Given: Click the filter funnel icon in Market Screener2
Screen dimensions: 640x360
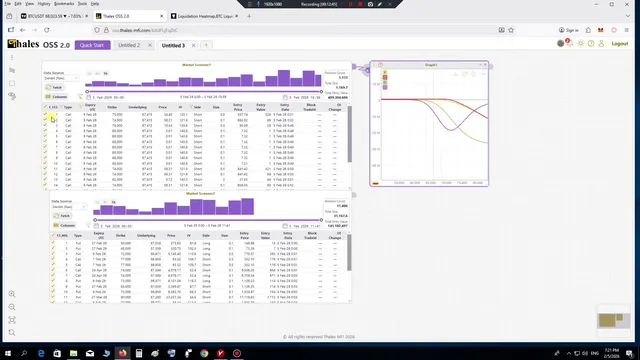Looking at the screenshot, I should click(88, 225).
